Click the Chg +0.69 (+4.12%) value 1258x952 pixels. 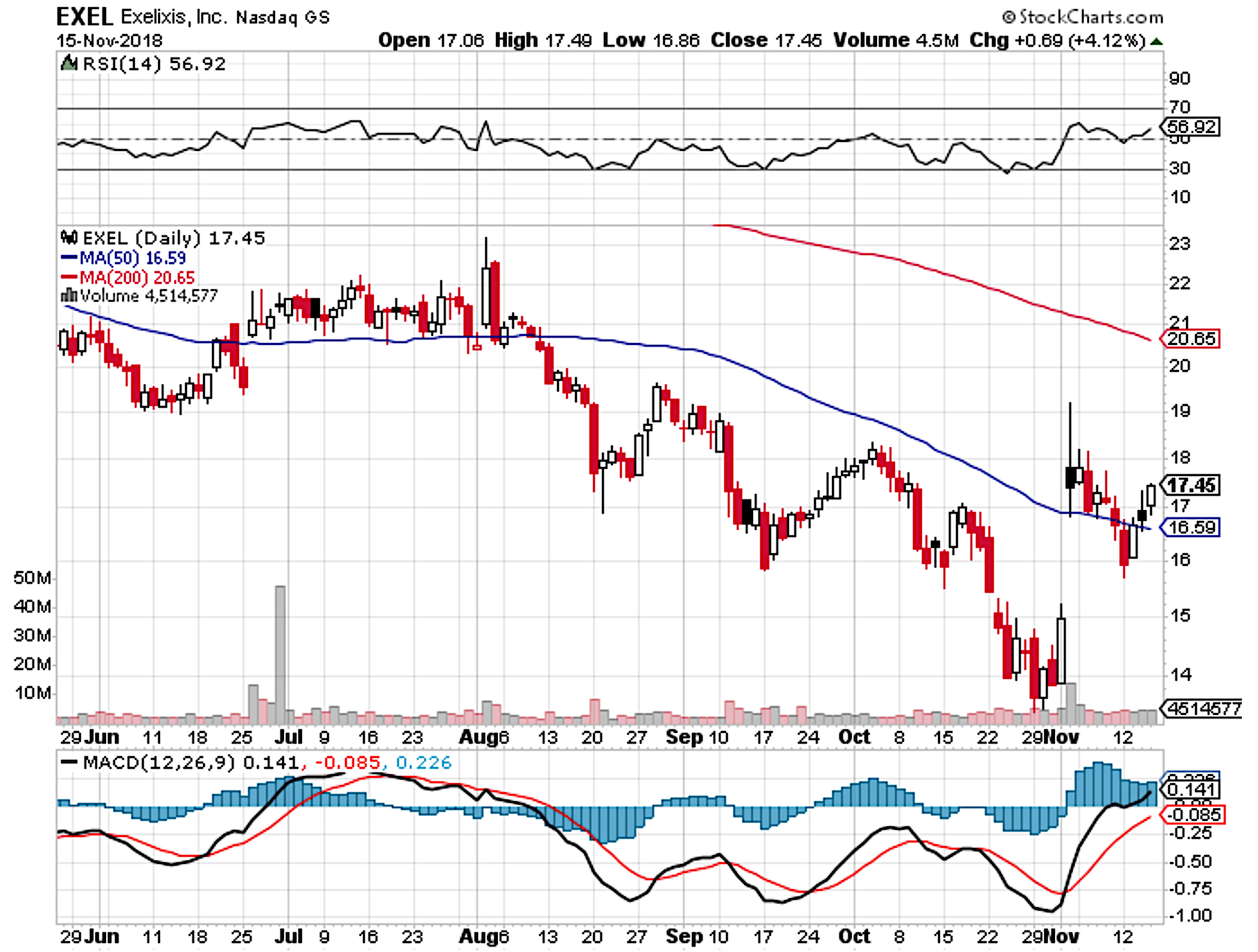coord(1058,40)
